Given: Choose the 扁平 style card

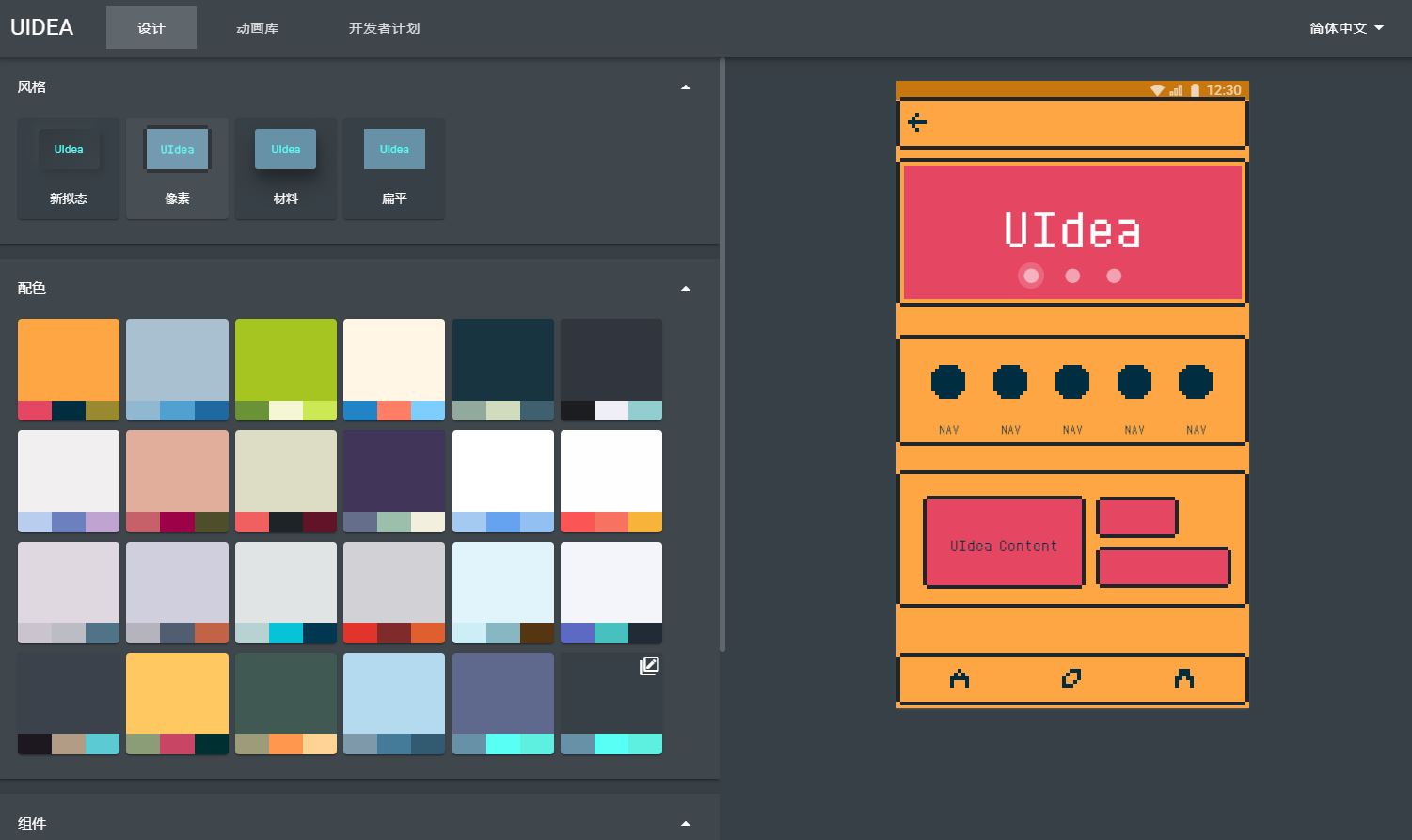Looking at the screenshot, I should point(394,168).
